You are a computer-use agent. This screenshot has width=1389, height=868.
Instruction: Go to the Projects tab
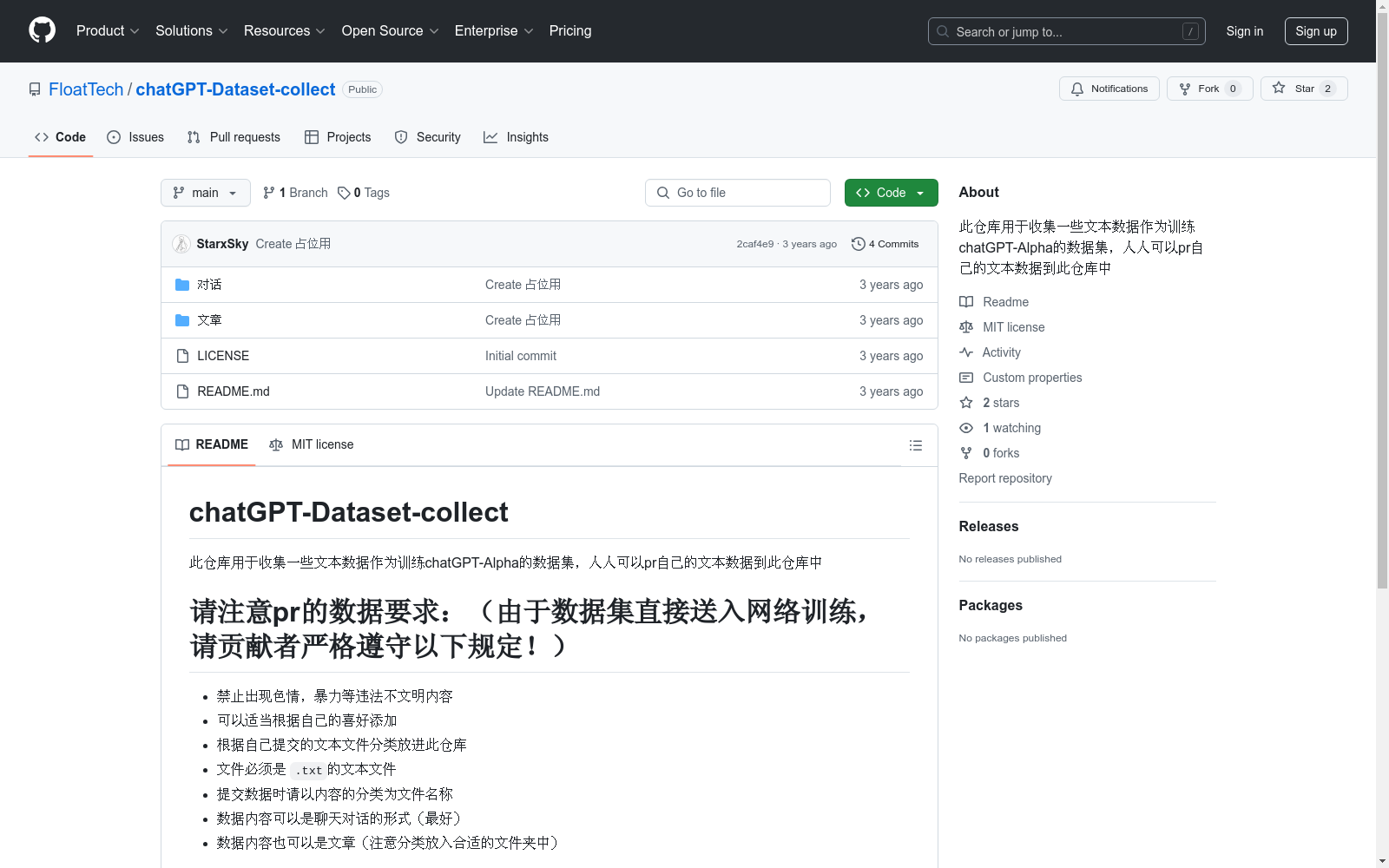click(x=338, y=137)
